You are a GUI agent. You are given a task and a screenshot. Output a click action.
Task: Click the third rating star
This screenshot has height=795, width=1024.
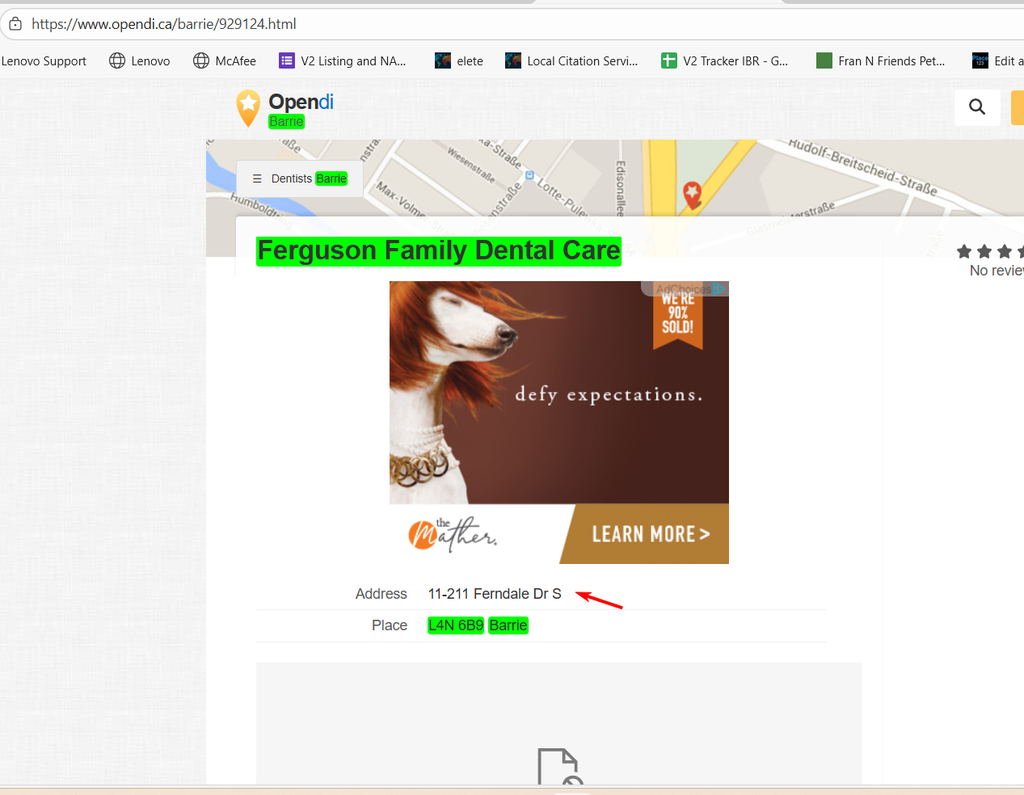pos(1004,251)
